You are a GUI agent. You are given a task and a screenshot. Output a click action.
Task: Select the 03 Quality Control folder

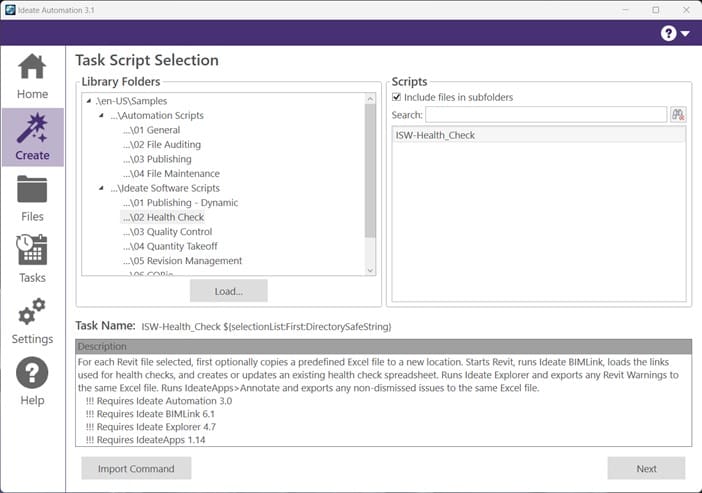(x=167, y=232)
